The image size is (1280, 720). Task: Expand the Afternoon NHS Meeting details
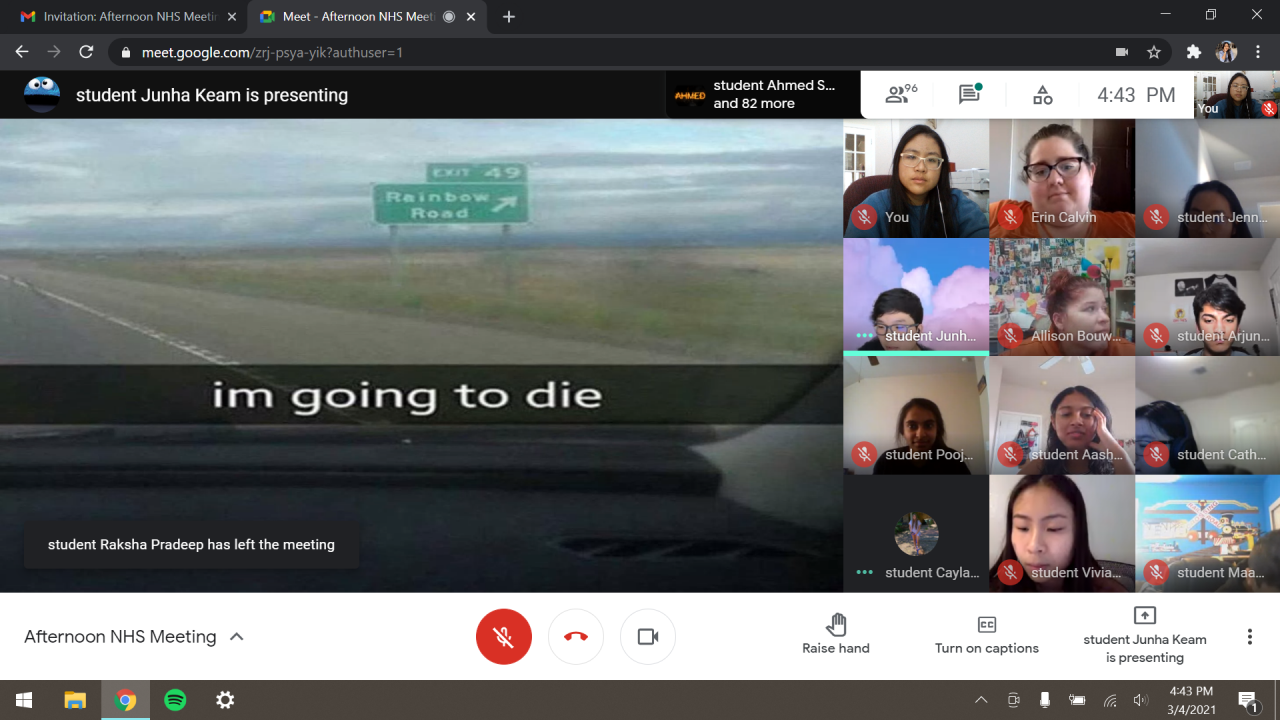(x=134, y=637)
